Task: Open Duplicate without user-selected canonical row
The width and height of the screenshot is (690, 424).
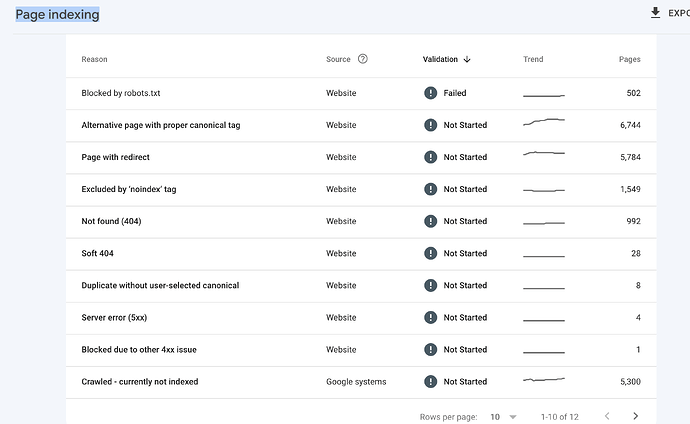Action: coord(160,285)
